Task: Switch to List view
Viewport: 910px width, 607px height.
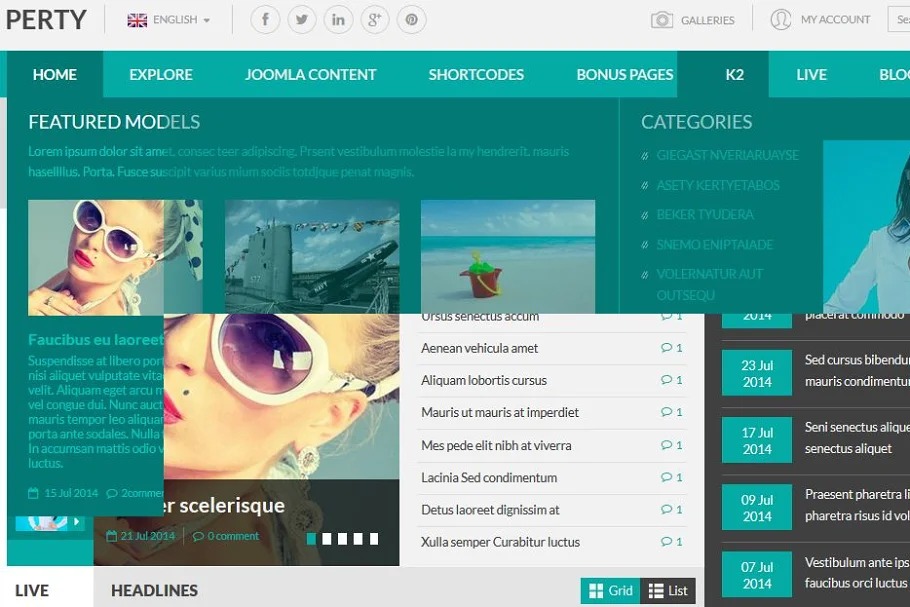Action: coord(668,591)
